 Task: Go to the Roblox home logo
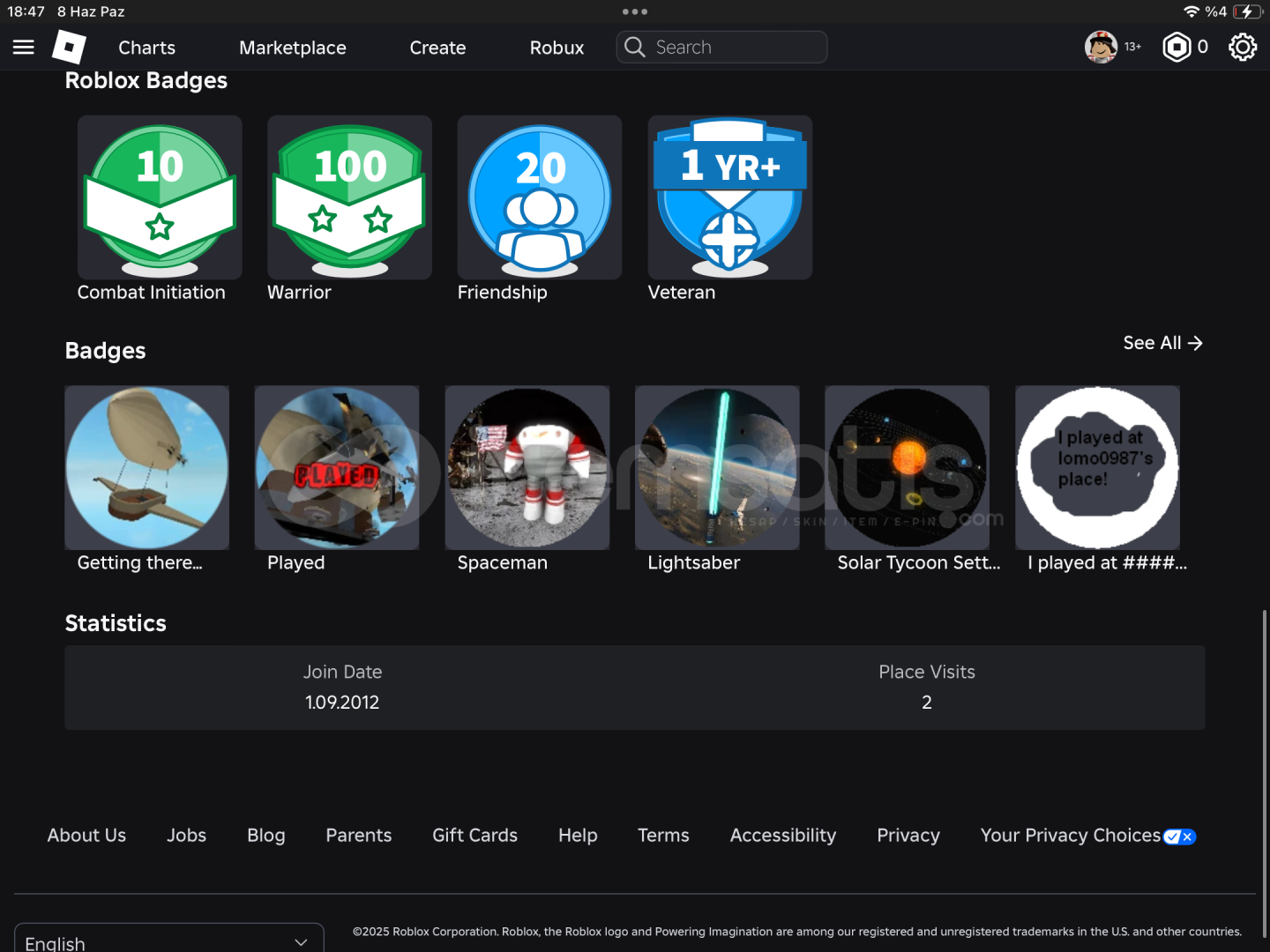point(69,47)
